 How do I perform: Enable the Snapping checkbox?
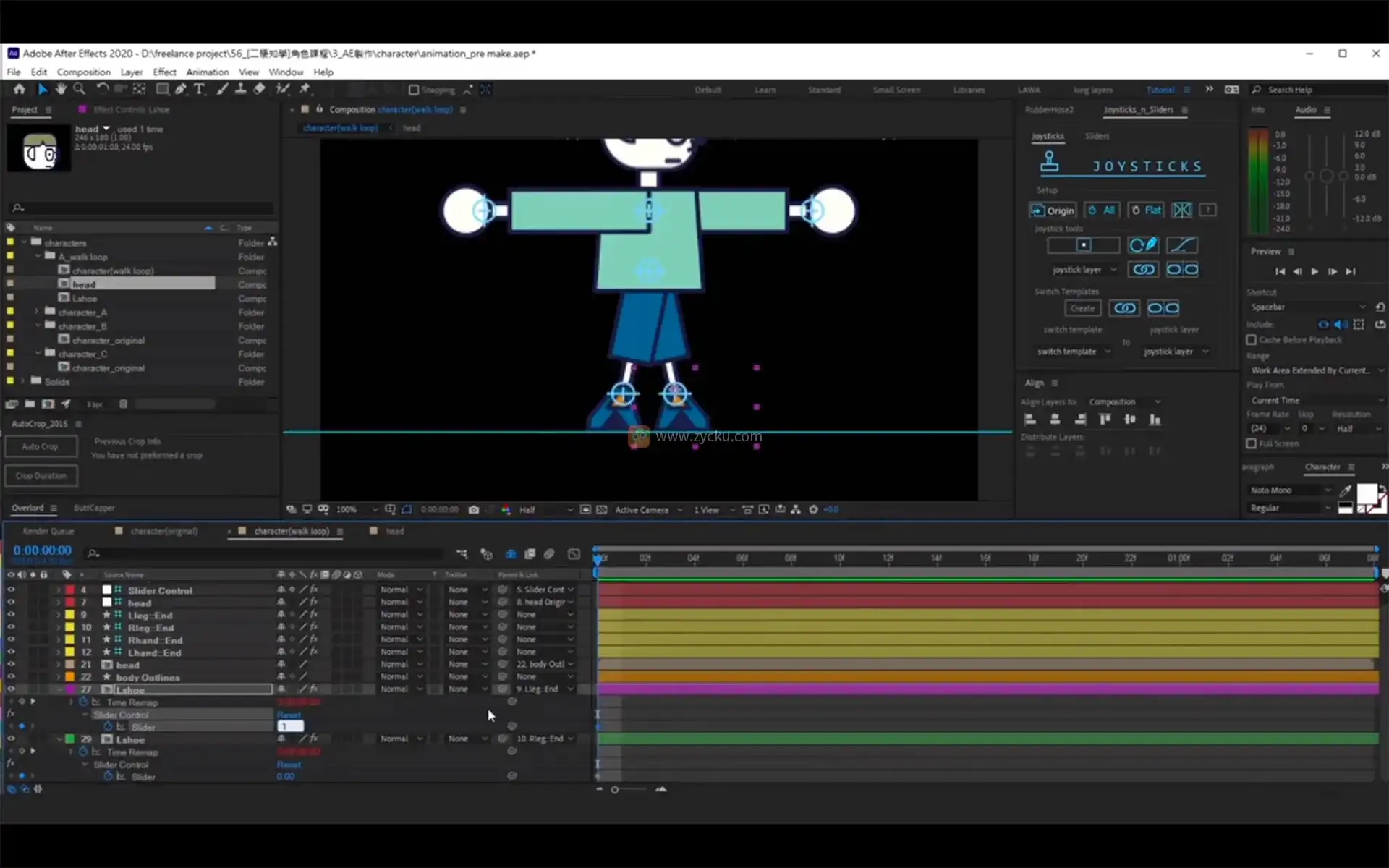click(414, 90)
